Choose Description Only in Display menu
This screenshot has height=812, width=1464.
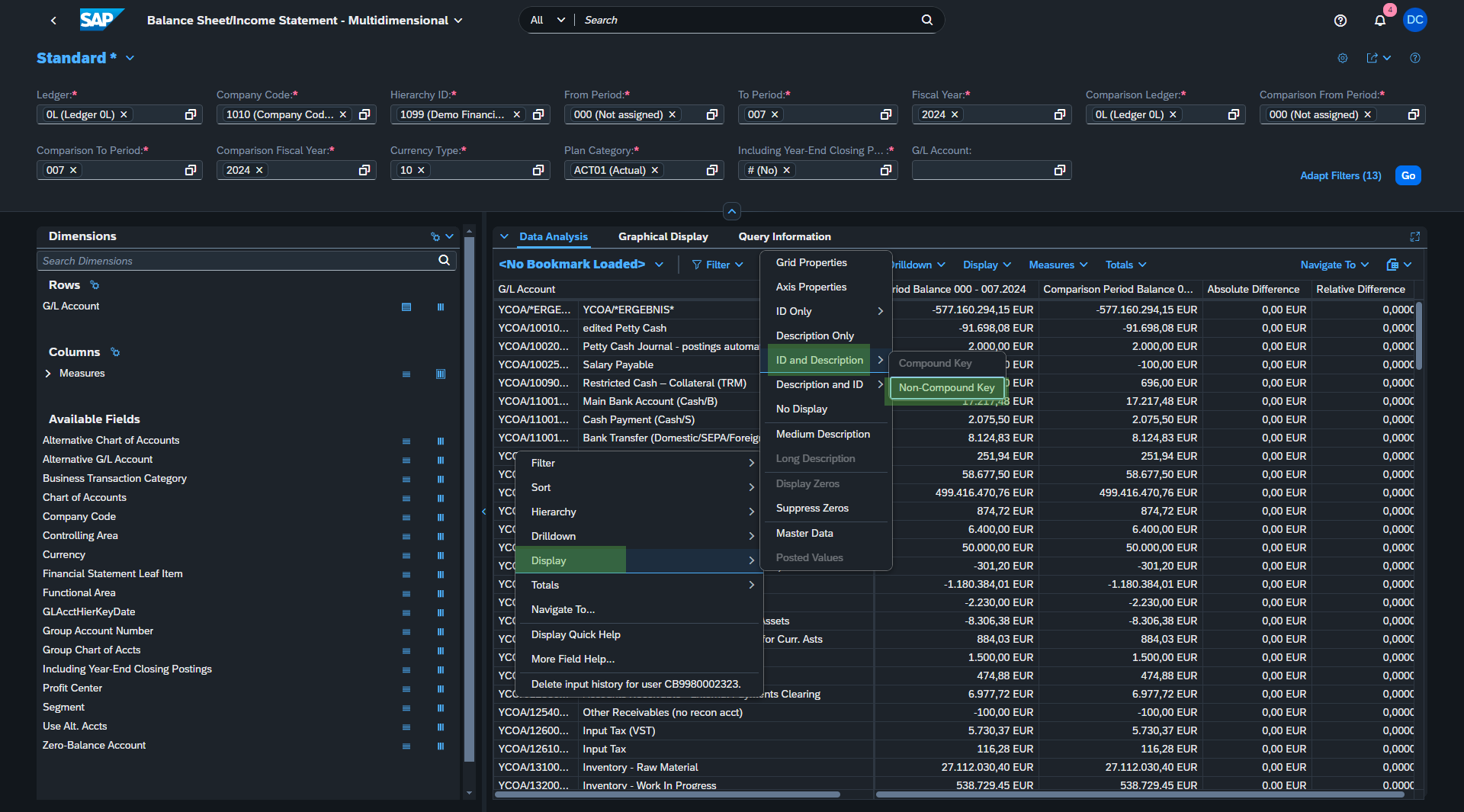(x=814, y=335)
